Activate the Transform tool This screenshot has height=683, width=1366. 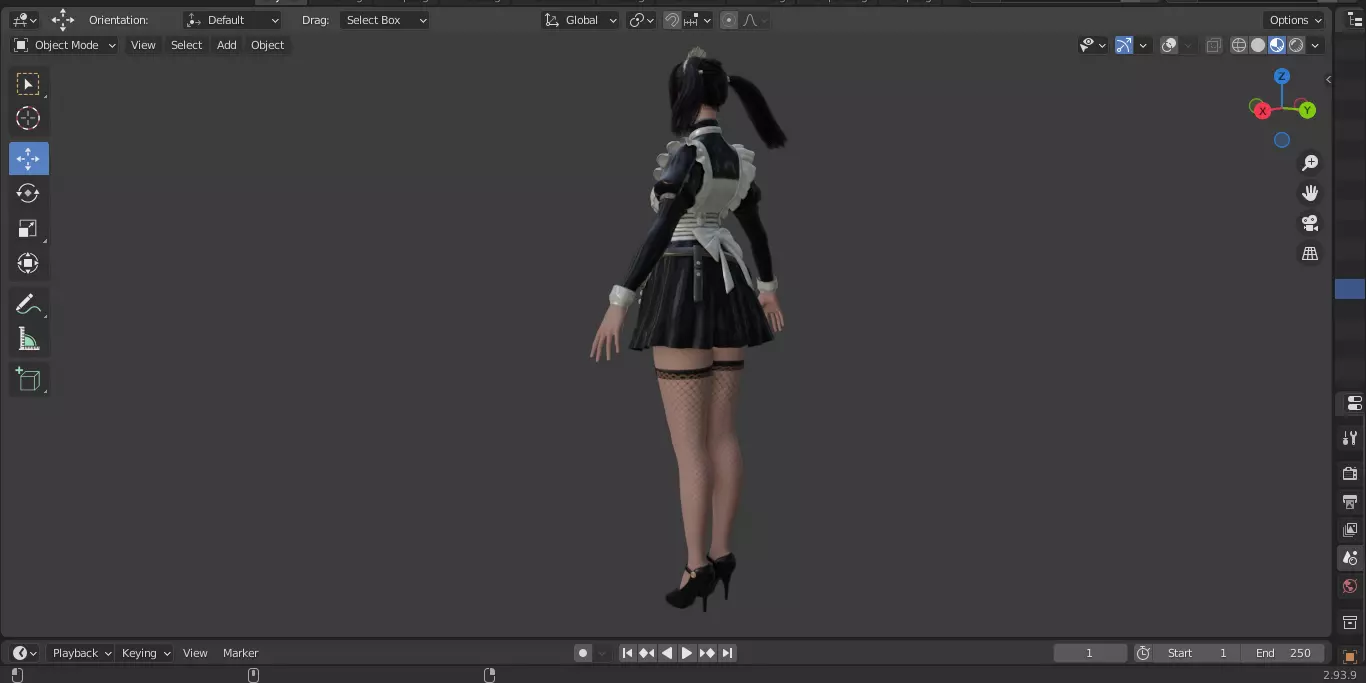click(28, 263)
